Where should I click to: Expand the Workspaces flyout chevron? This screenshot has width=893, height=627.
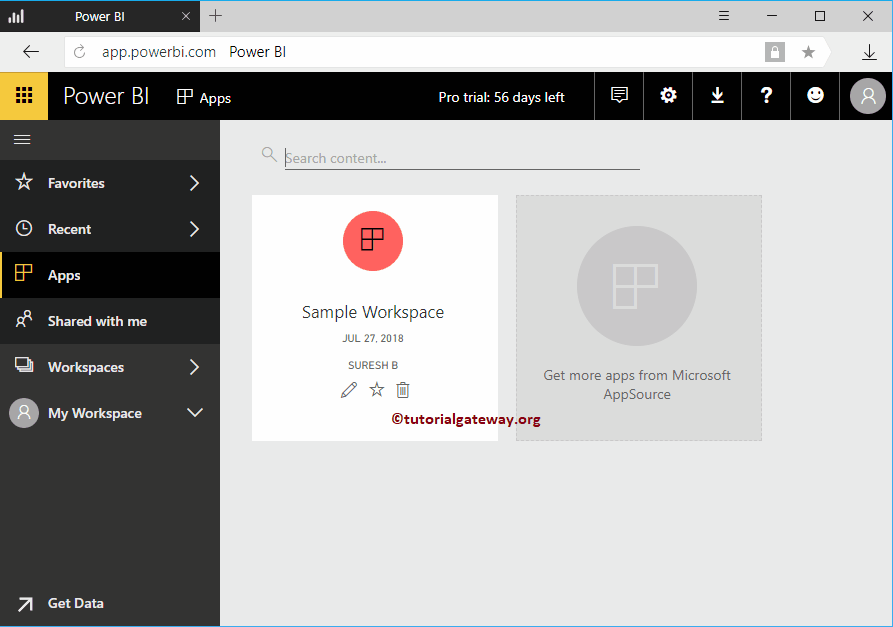pos(194,367)
